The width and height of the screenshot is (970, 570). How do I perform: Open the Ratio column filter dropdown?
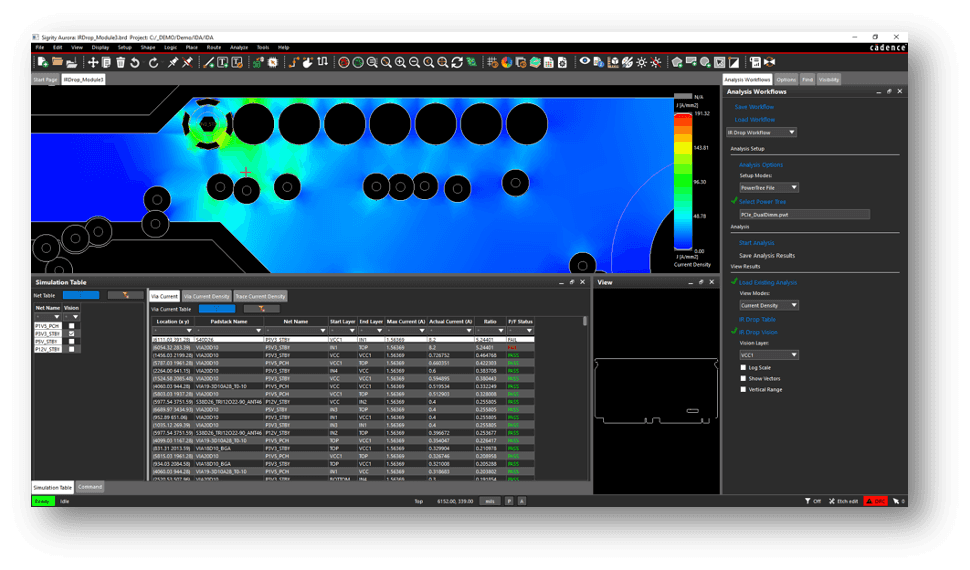491,330
